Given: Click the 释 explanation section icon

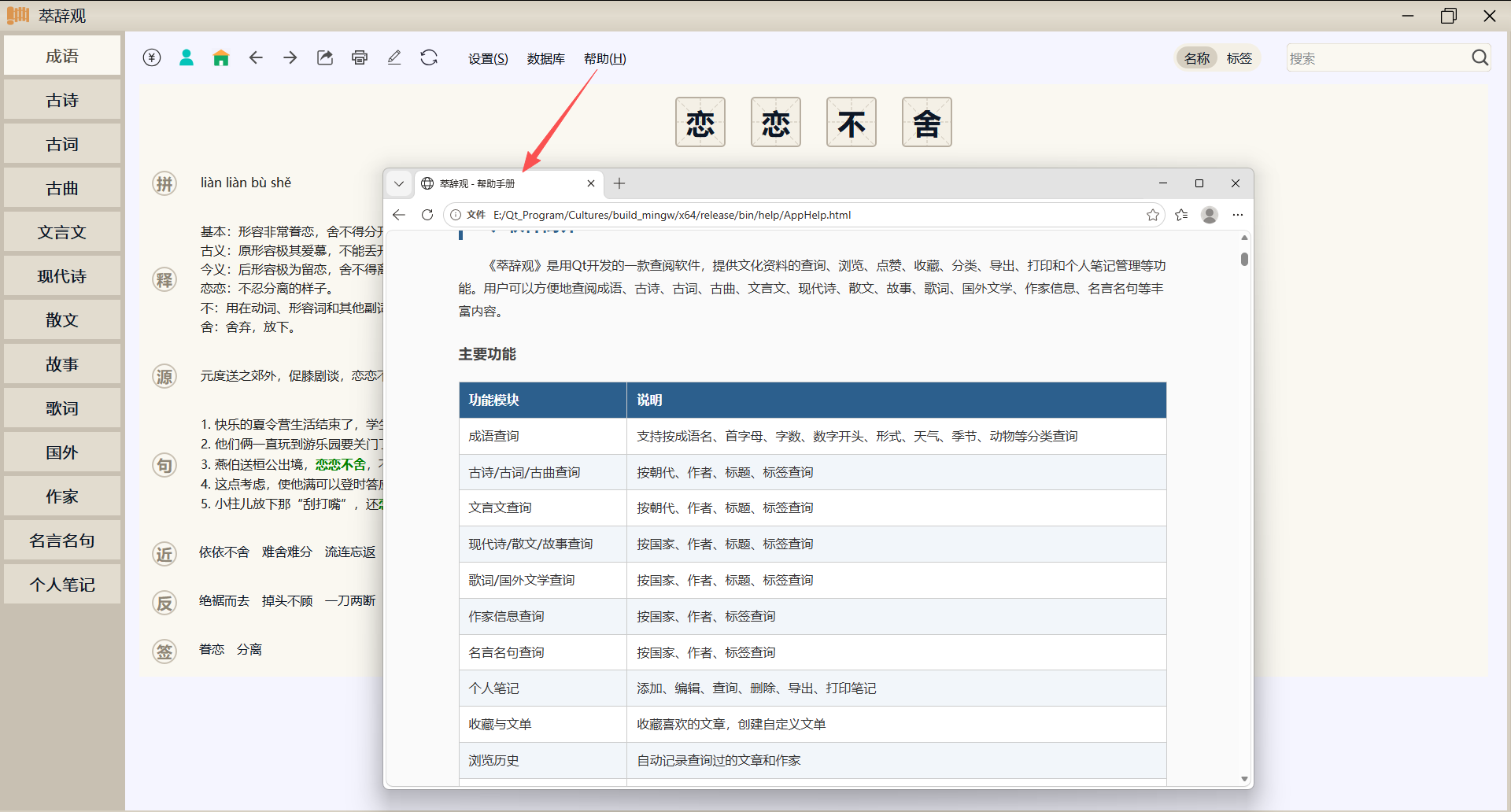Looking at the screenshot, I should (x=164, y=279).
